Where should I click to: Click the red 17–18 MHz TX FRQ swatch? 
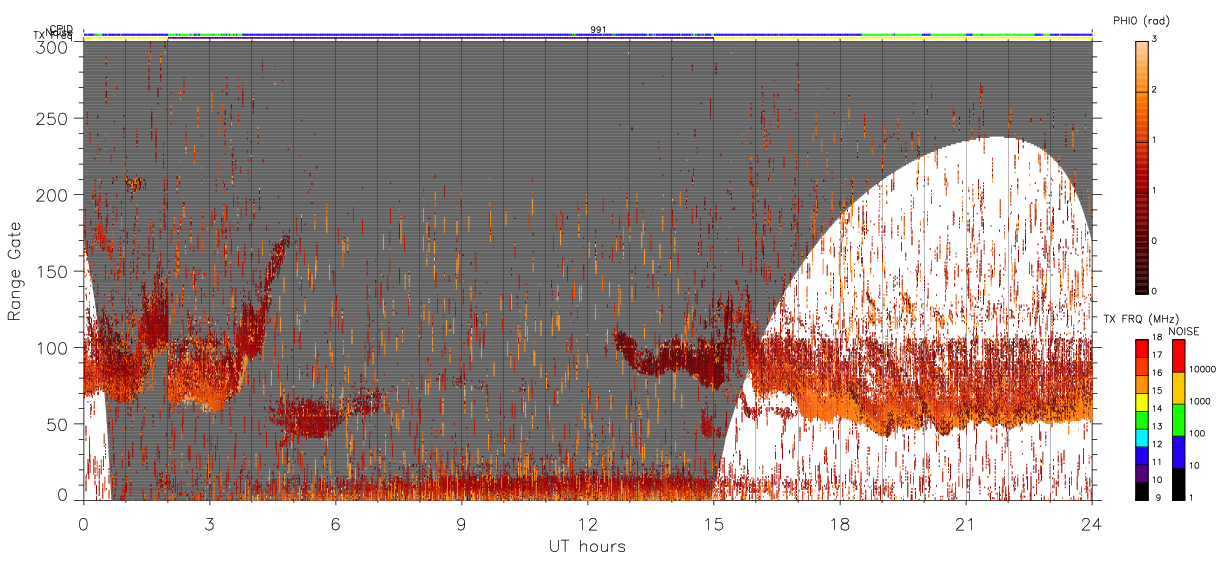click(1142, 348)
